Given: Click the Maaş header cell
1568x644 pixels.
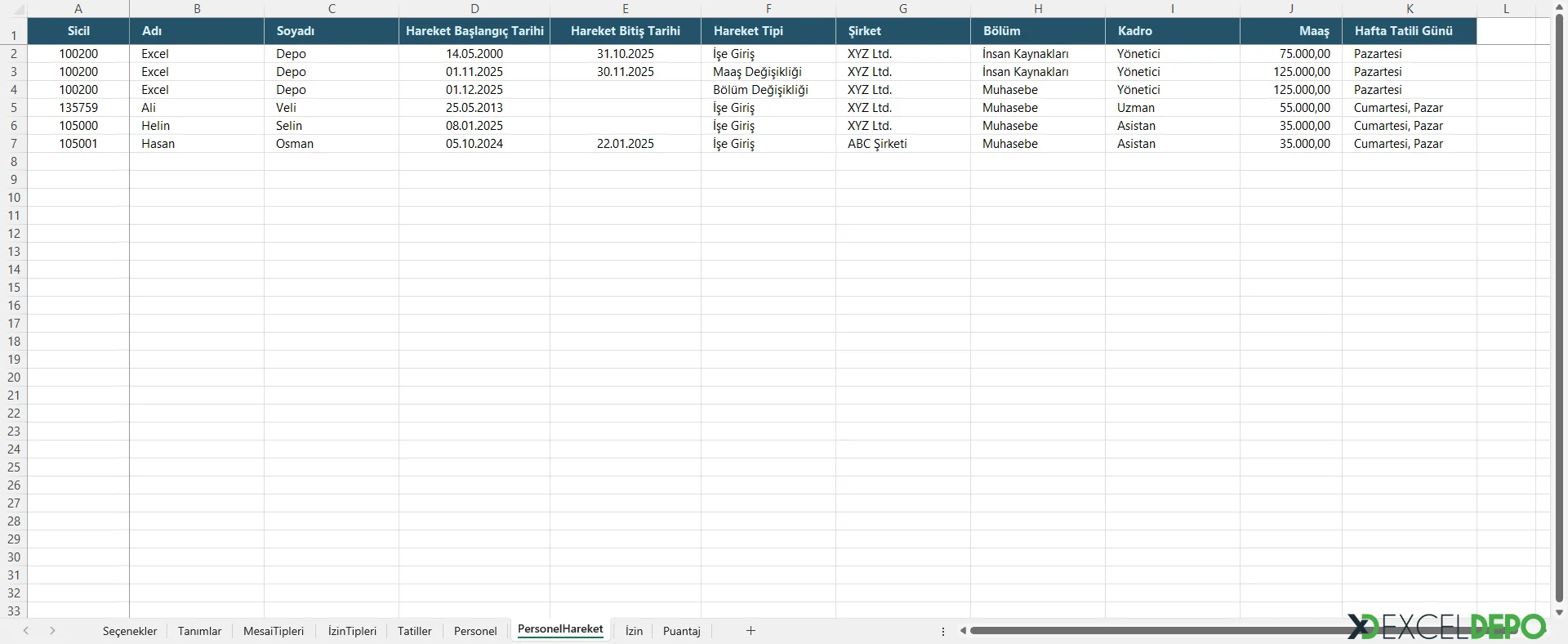Looking at the screenshot, I should (x=1290, y=31).
